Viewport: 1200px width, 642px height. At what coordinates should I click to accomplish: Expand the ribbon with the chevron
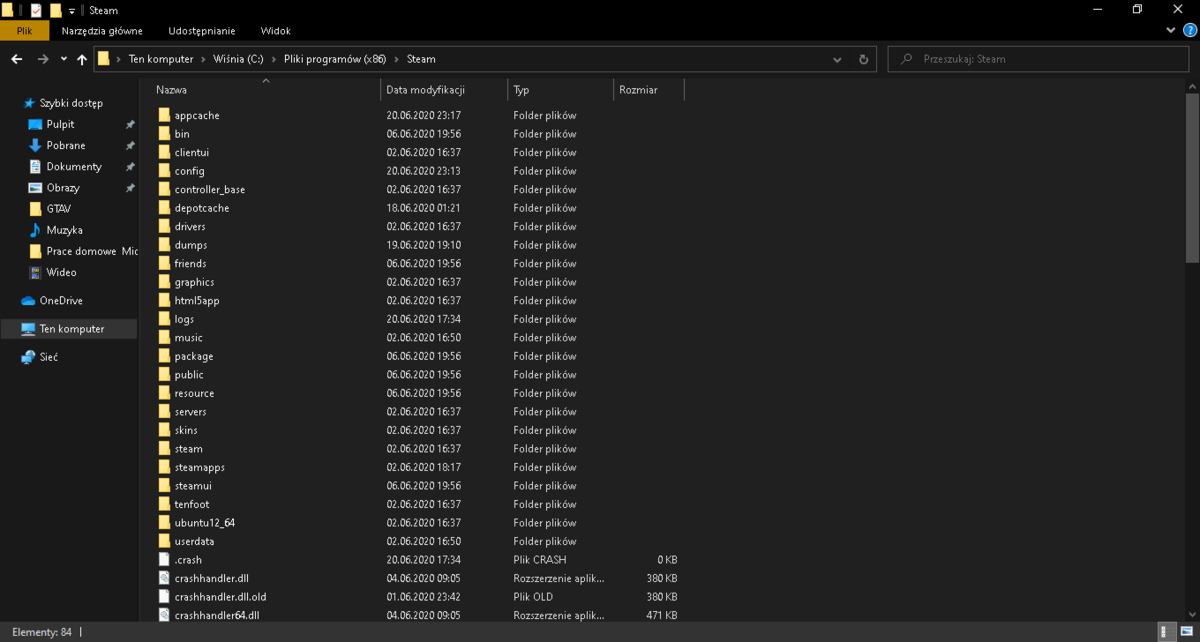tap(1172, 31)
